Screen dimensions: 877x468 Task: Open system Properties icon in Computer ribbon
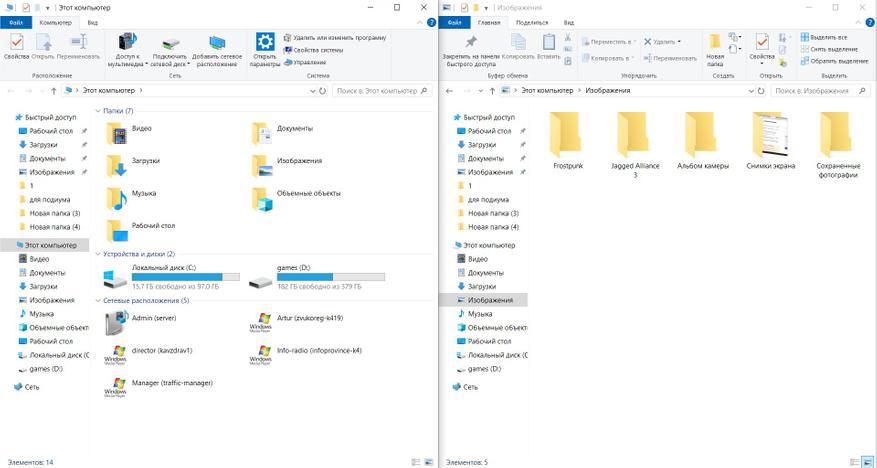coord(16,42)
